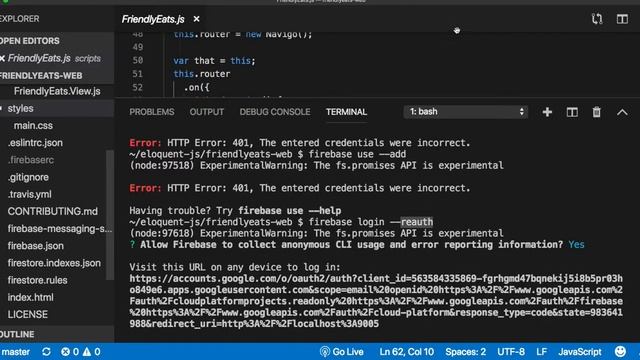This screenshot has height=360, width=640.
Task: Switch to the DEBUG CONSOLE tab
Action: click(x=275, y=112)
